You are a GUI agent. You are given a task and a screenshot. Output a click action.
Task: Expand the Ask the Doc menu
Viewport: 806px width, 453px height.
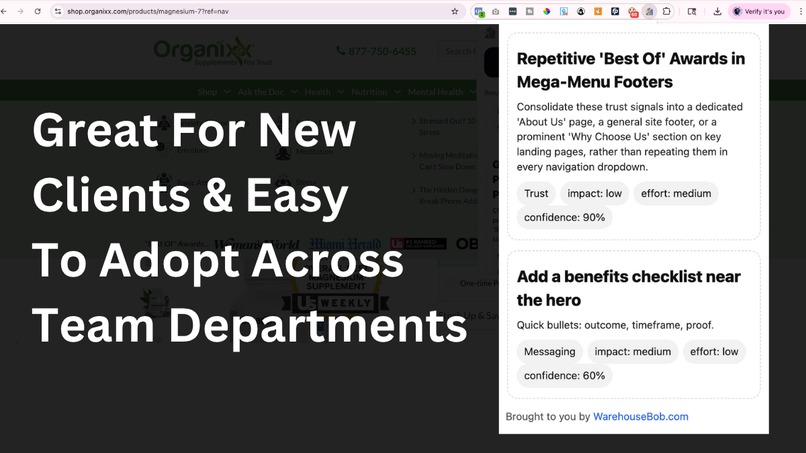(x=267, y=92)
